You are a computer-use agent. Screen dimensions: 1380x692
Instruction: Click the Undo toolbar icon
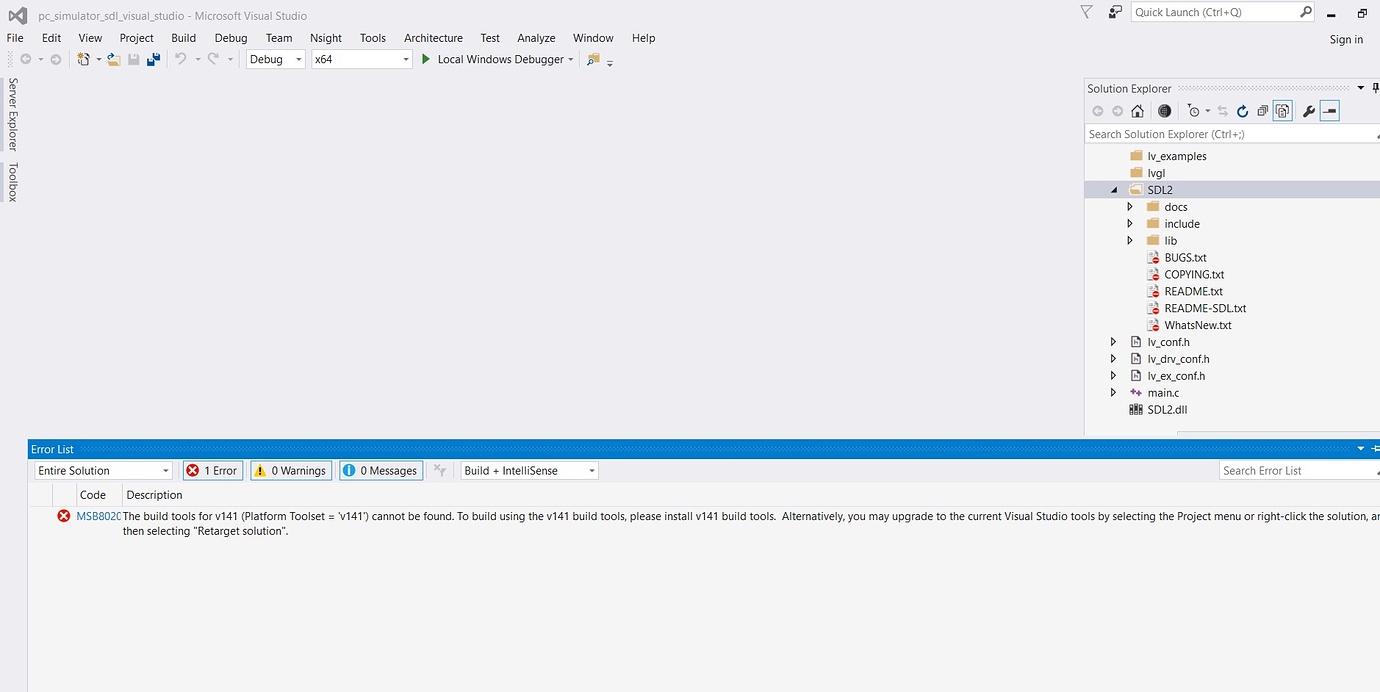point(181,59)
